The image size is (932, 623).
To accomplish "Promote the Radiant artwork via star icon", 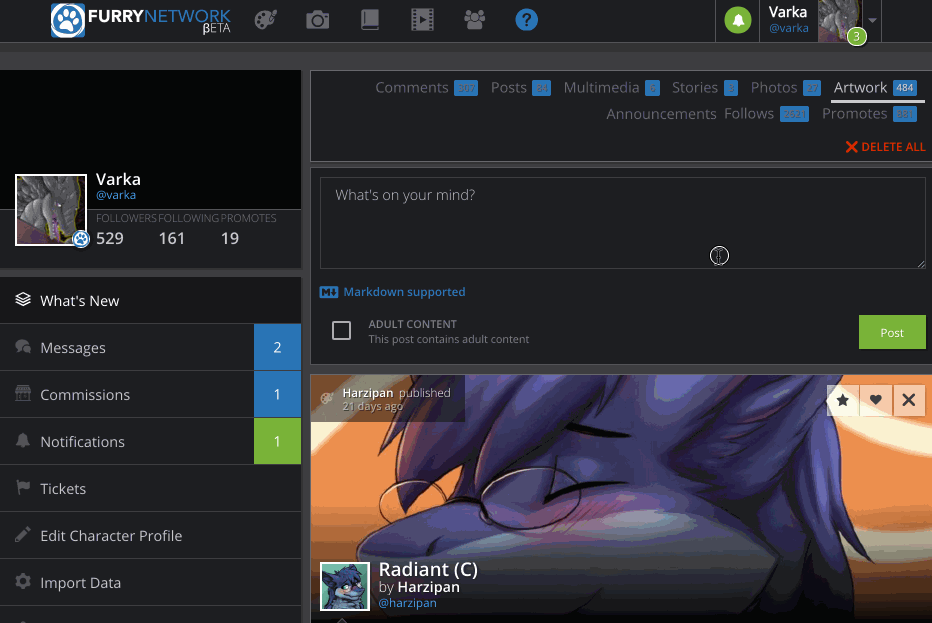I will coord(842,400).
